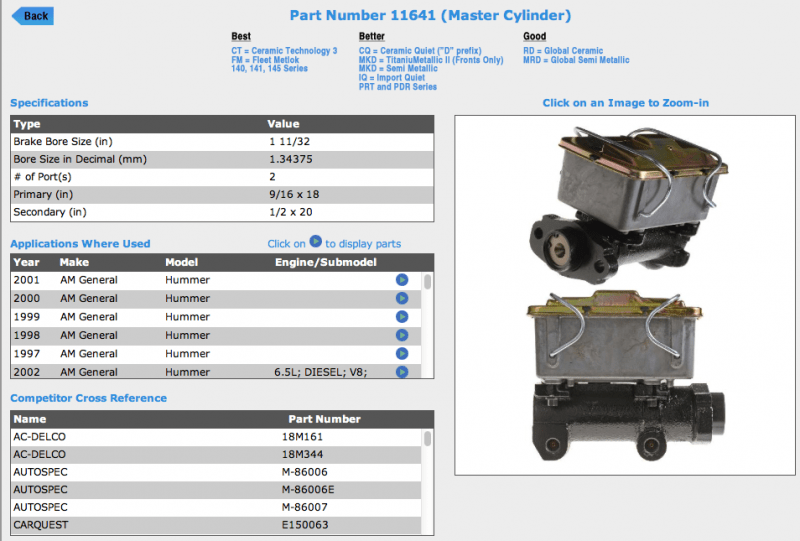Click the Name column header
The width and height of the screenshot is (800, 541).
(x=30, y=419)
